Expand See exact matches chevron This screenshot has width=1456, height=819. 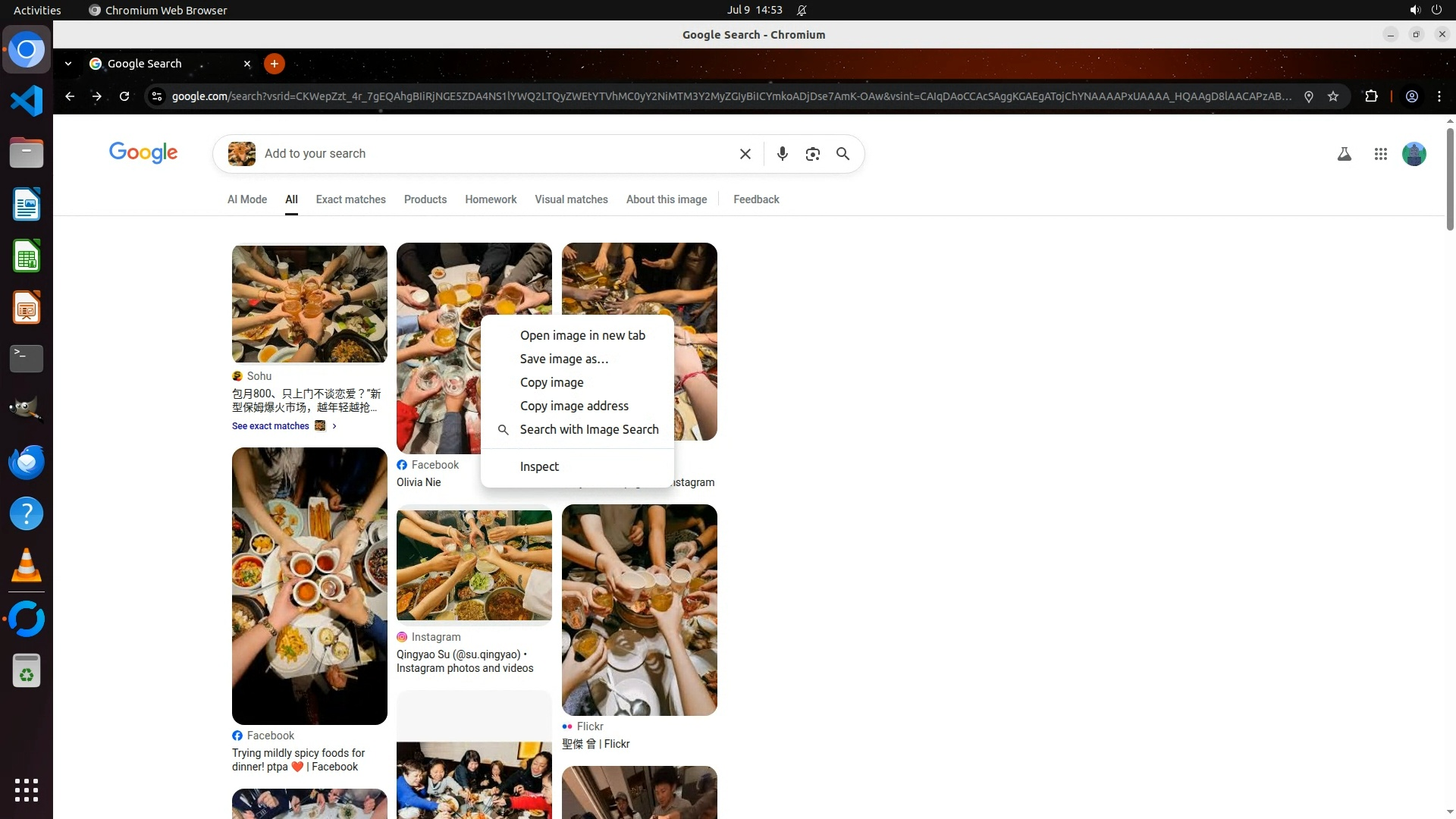click(x=334, y=426)
